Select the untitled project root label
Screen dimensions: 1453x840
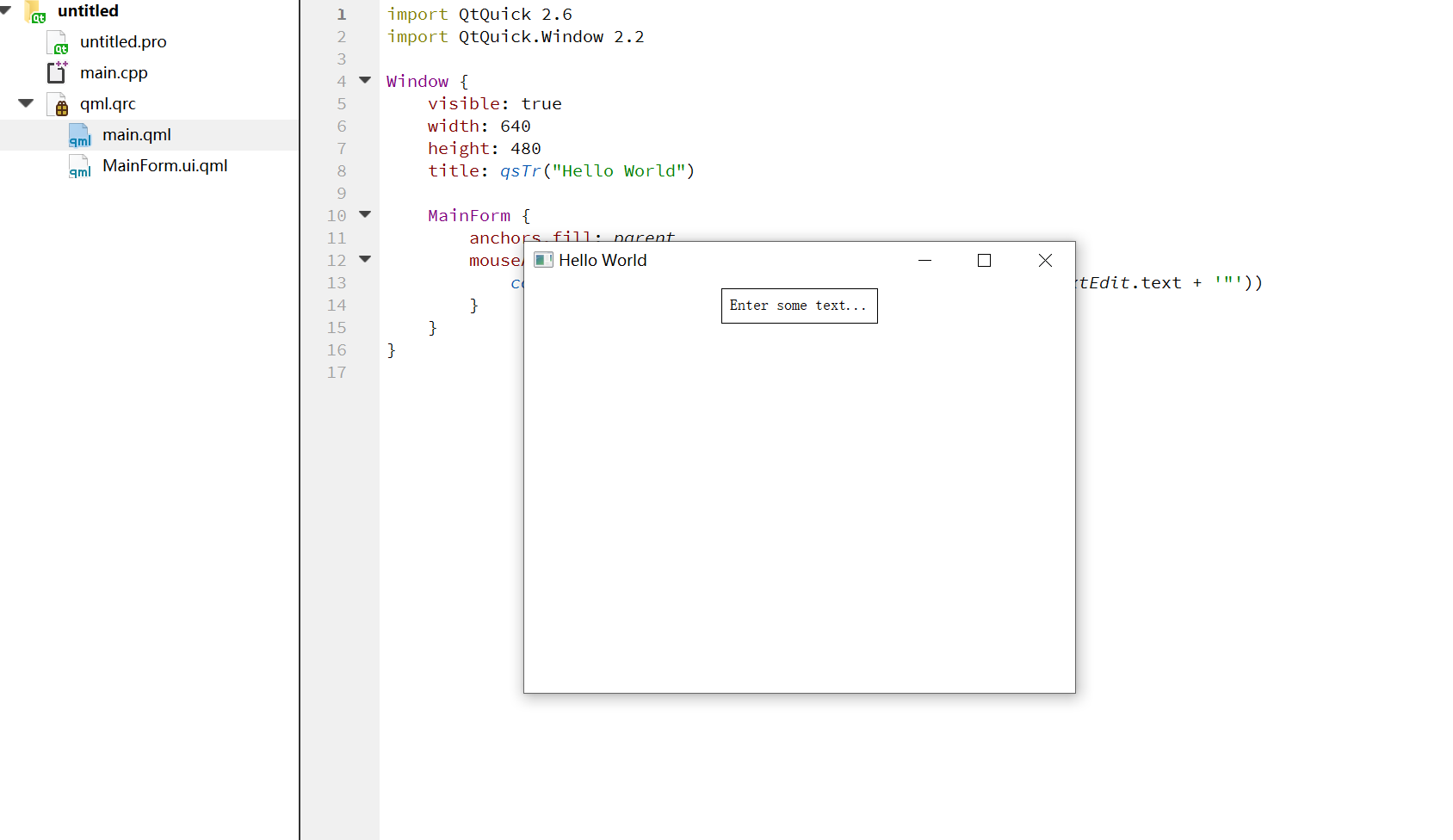pyautogui.click(x=88, y=11)
